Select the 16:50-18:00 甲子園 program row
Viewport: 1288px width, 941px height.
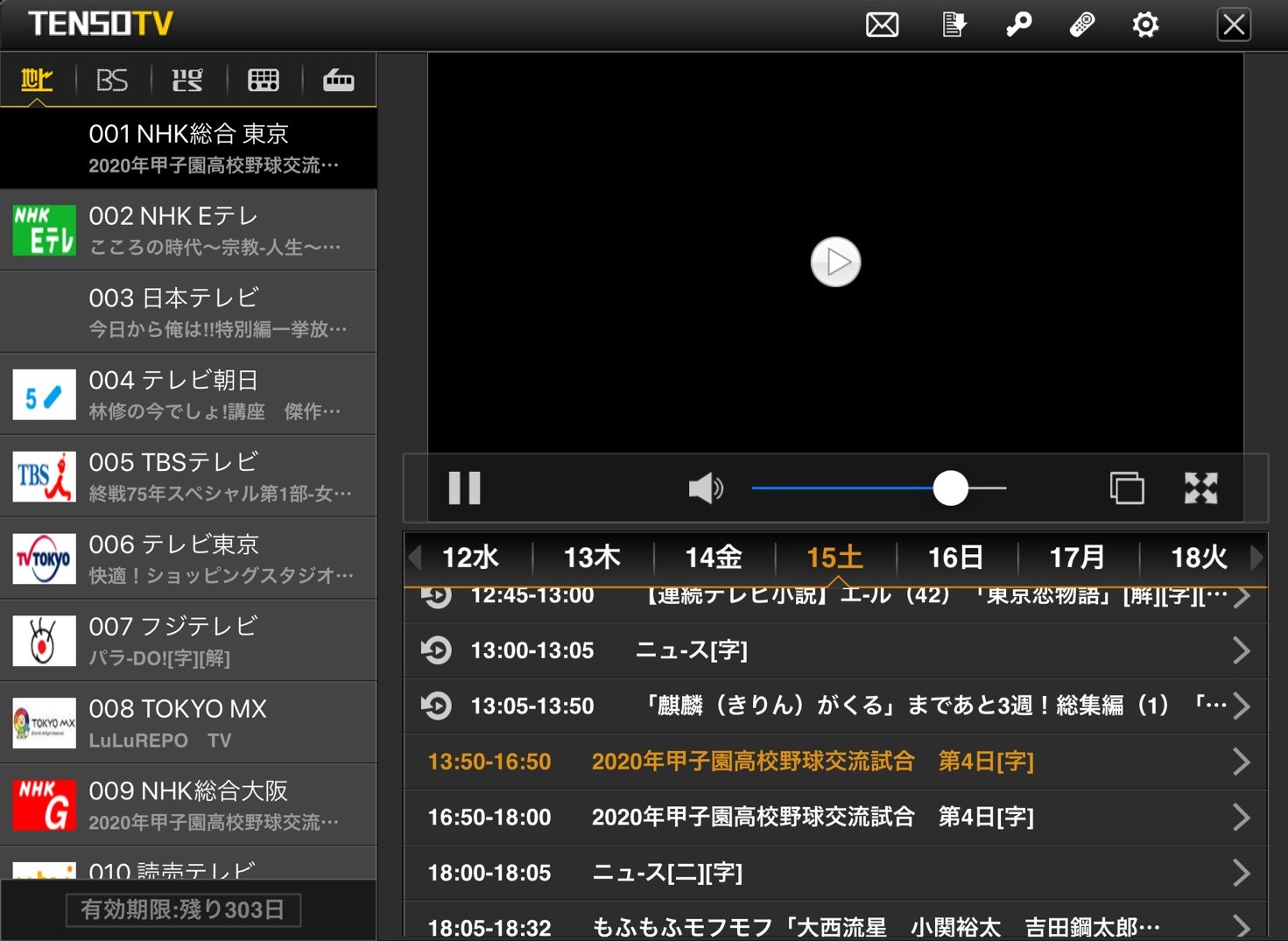point(835,818)
